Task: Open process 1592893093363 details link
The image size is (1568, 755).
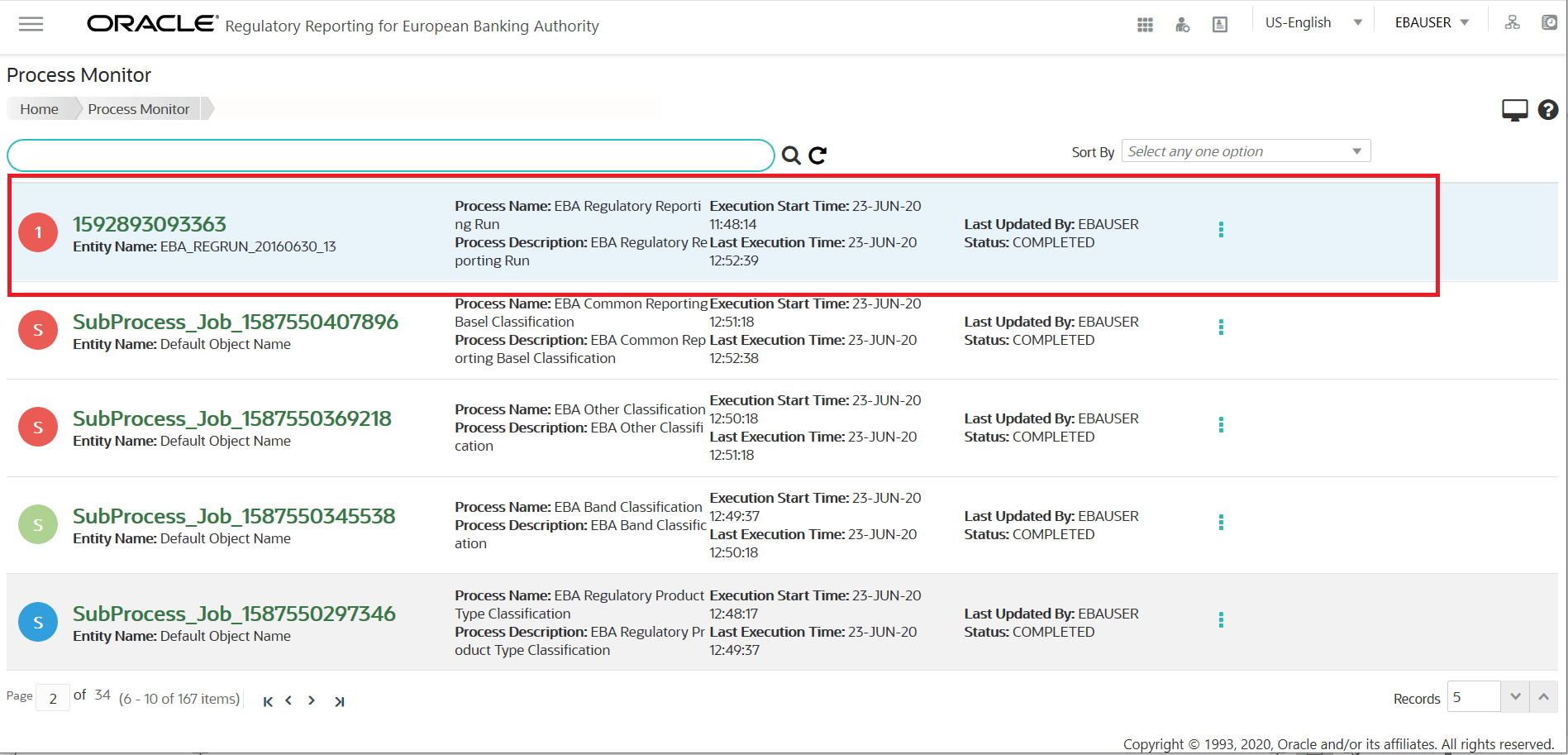Action: [x=149, y=223]
